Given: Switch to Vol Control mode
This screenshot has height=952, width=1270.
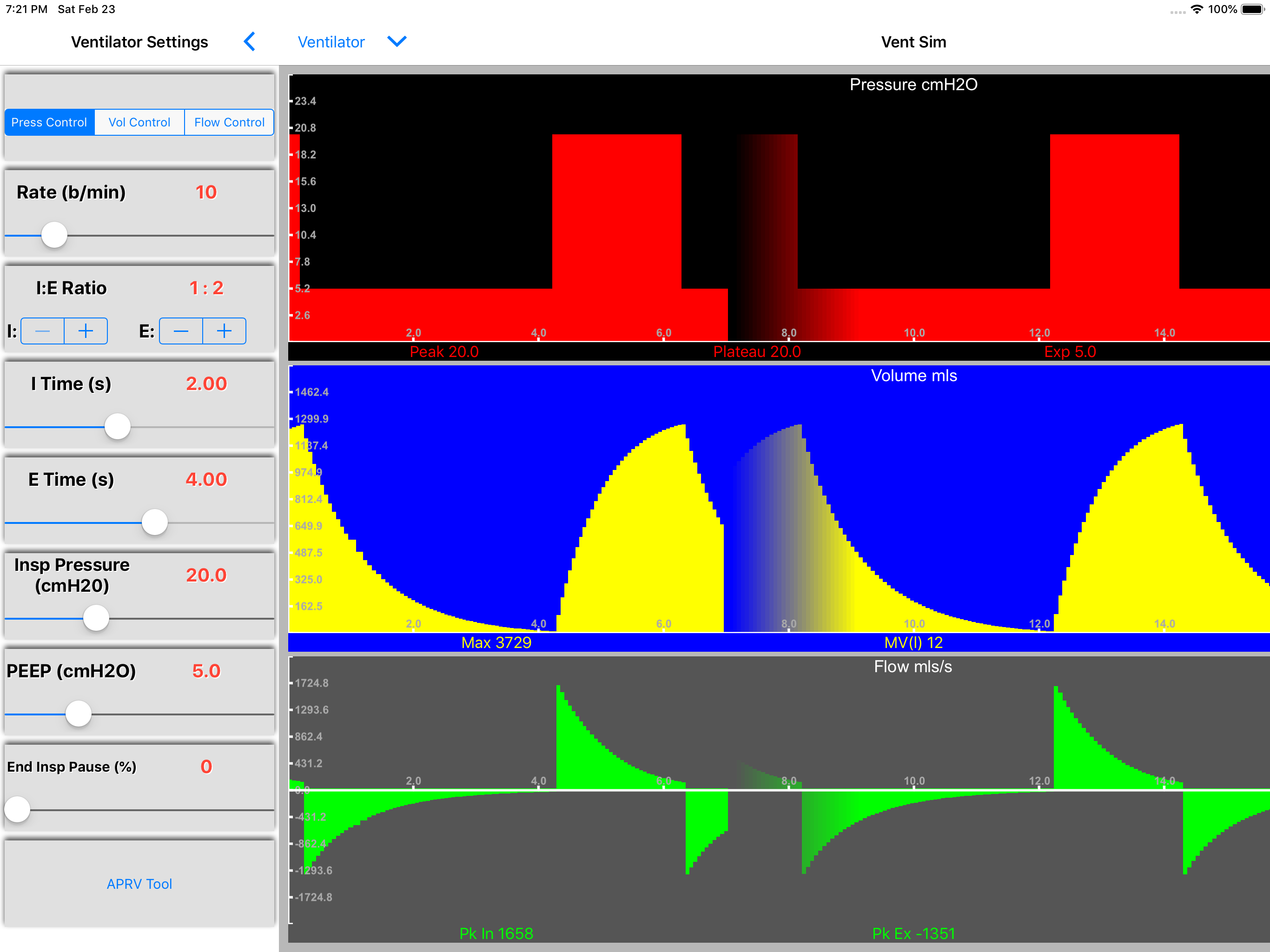Looking at the screenshot, I should [x=139, y=122].
